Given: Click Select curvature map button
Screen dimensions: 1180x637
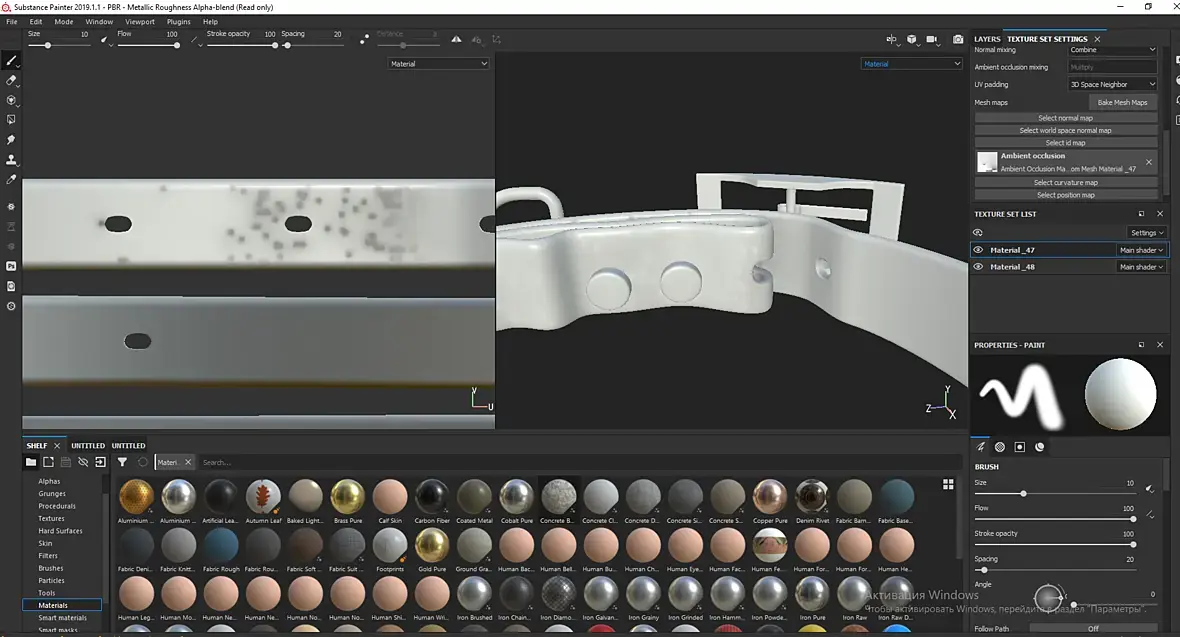Looking at the screenshot, I should pos(1065,183).
